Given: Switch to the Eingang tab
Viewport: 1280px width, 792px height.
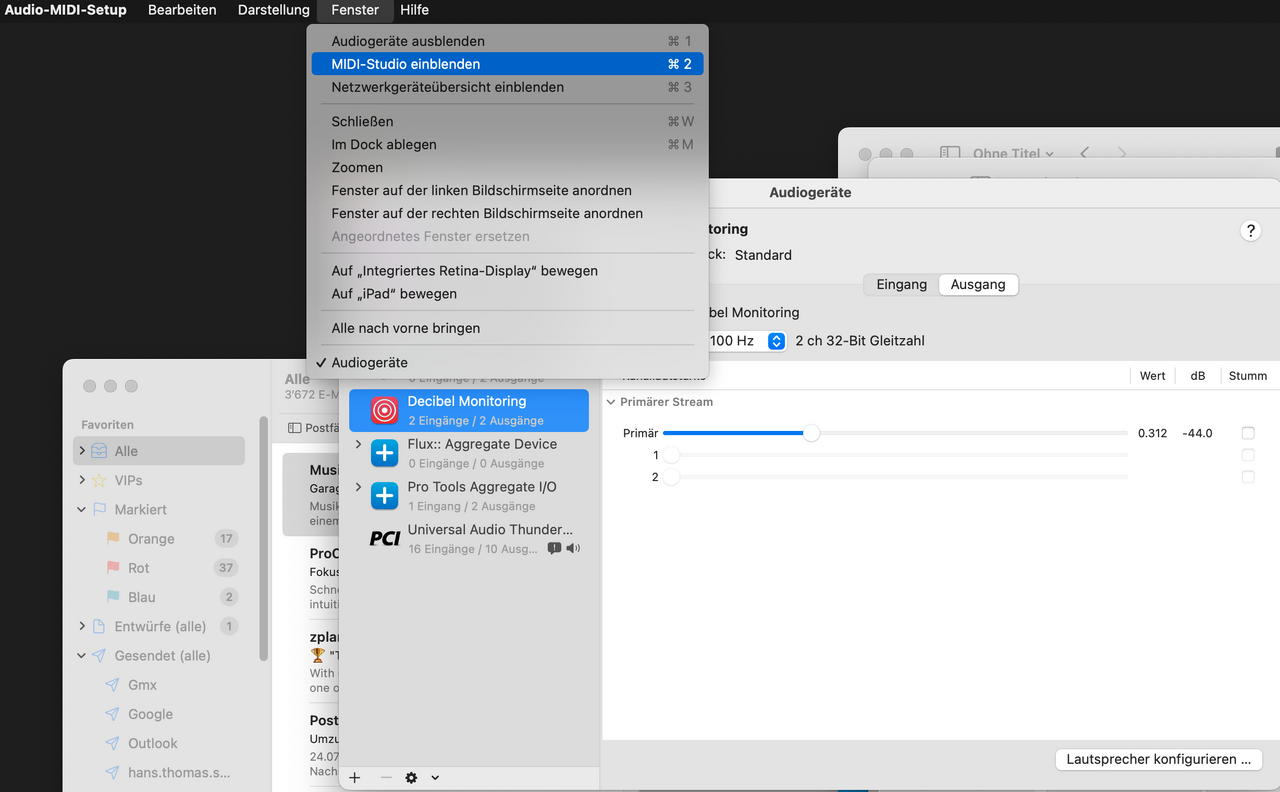Looking at the screenshot, I should click(901, 285).
